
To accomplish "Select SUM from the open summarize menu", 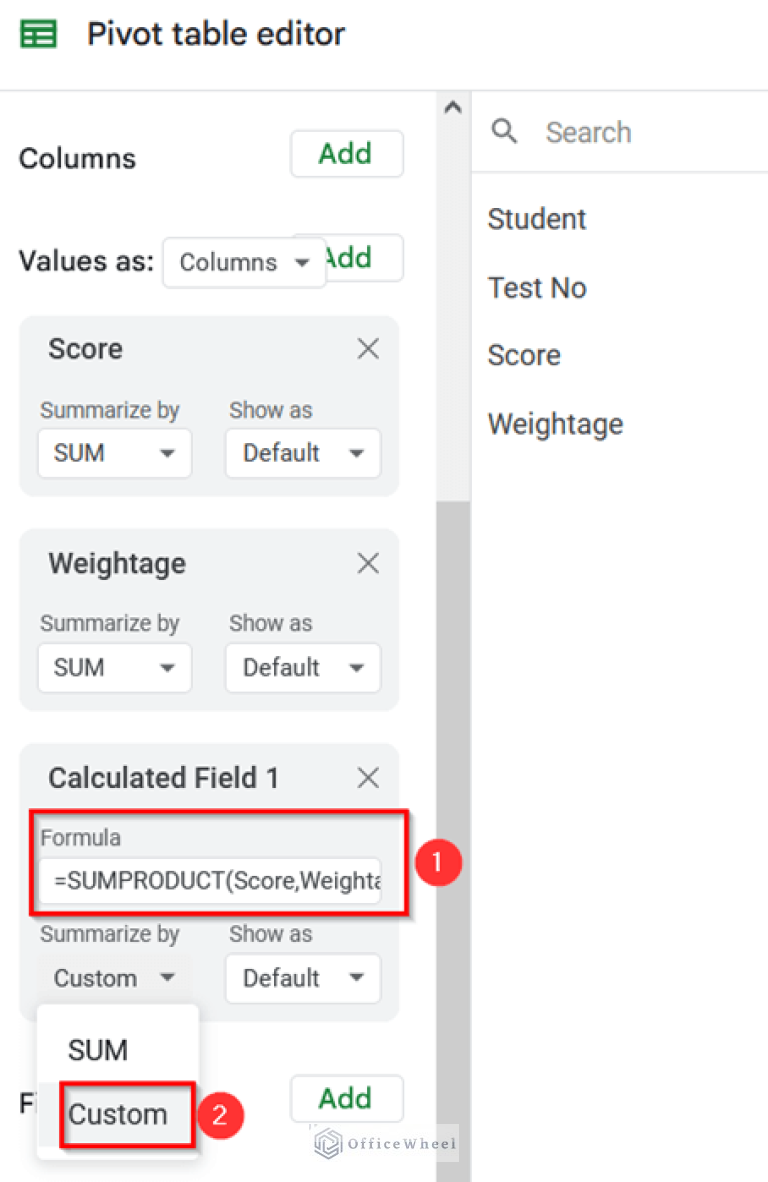I will 97,1050.
